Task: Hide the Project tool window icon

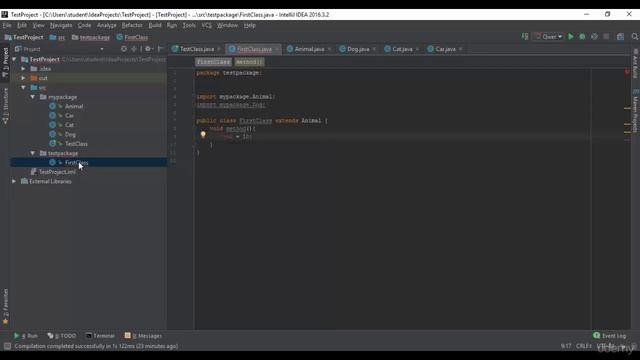Action: pyautogui.click(x=161, y=49)
